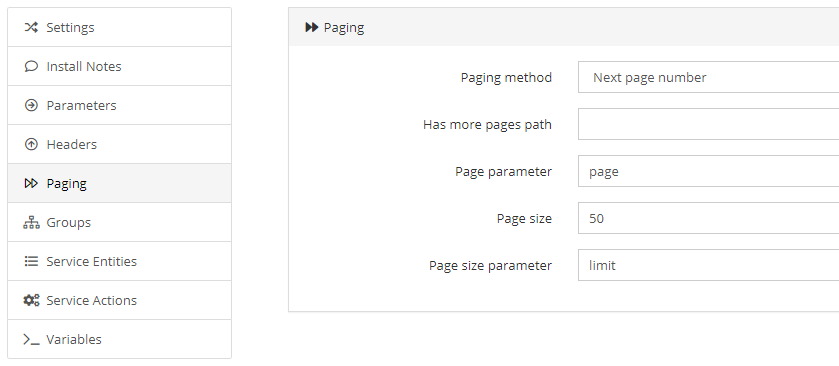Click the fast-forward icon in Paging header
Screen dimensions: 839x366
click(x=311, y=27)
